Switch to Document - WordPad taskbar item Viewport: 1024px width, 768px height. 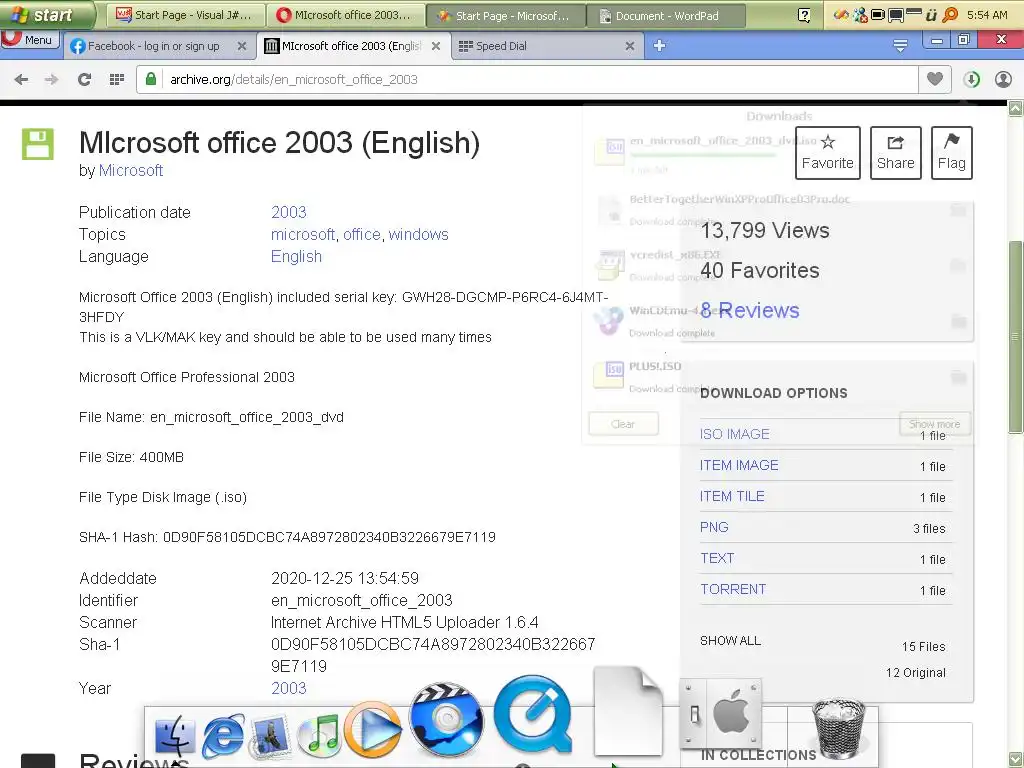(665, 16)
